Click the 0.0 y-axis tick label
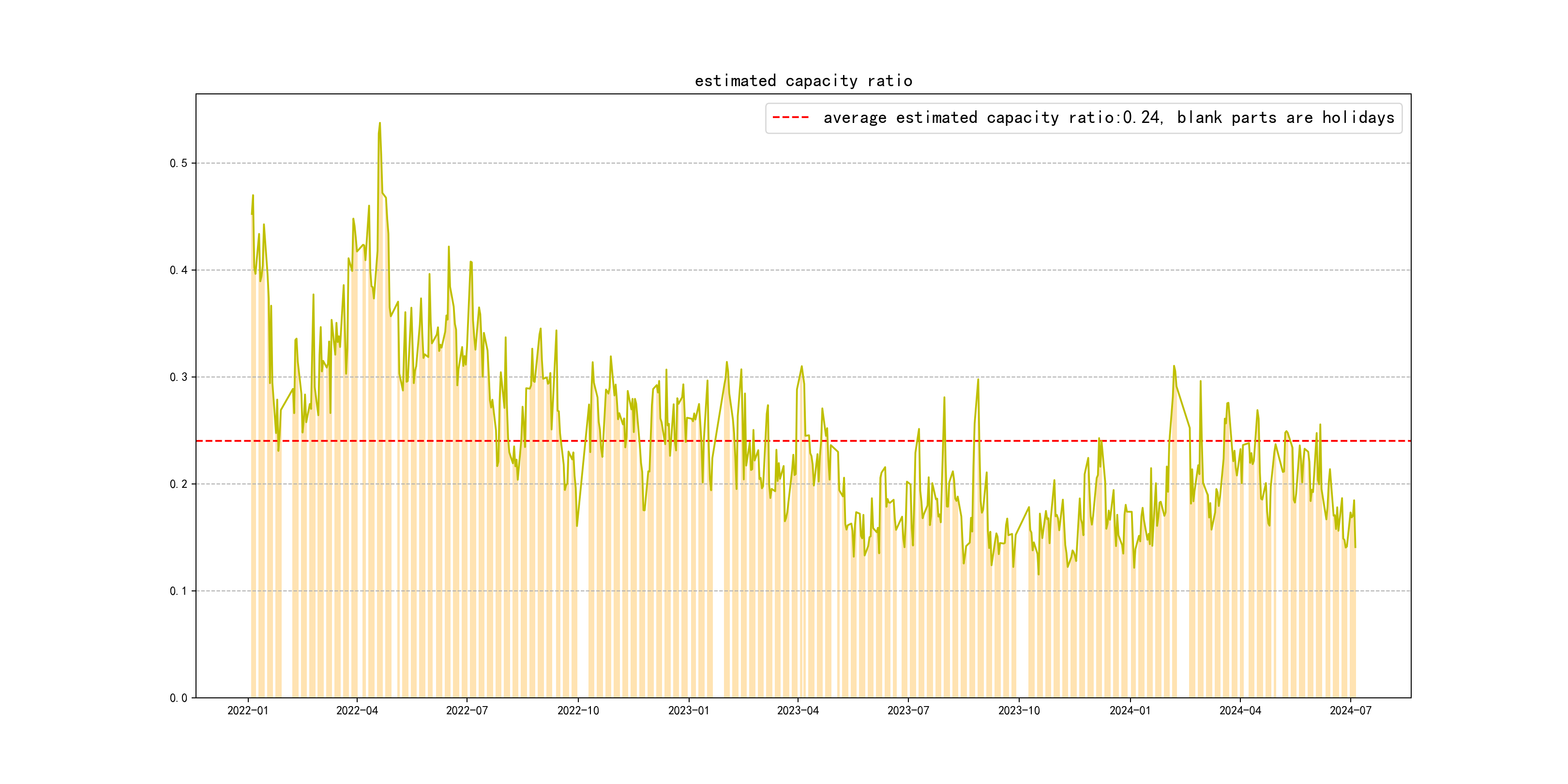 pos(179,698)
